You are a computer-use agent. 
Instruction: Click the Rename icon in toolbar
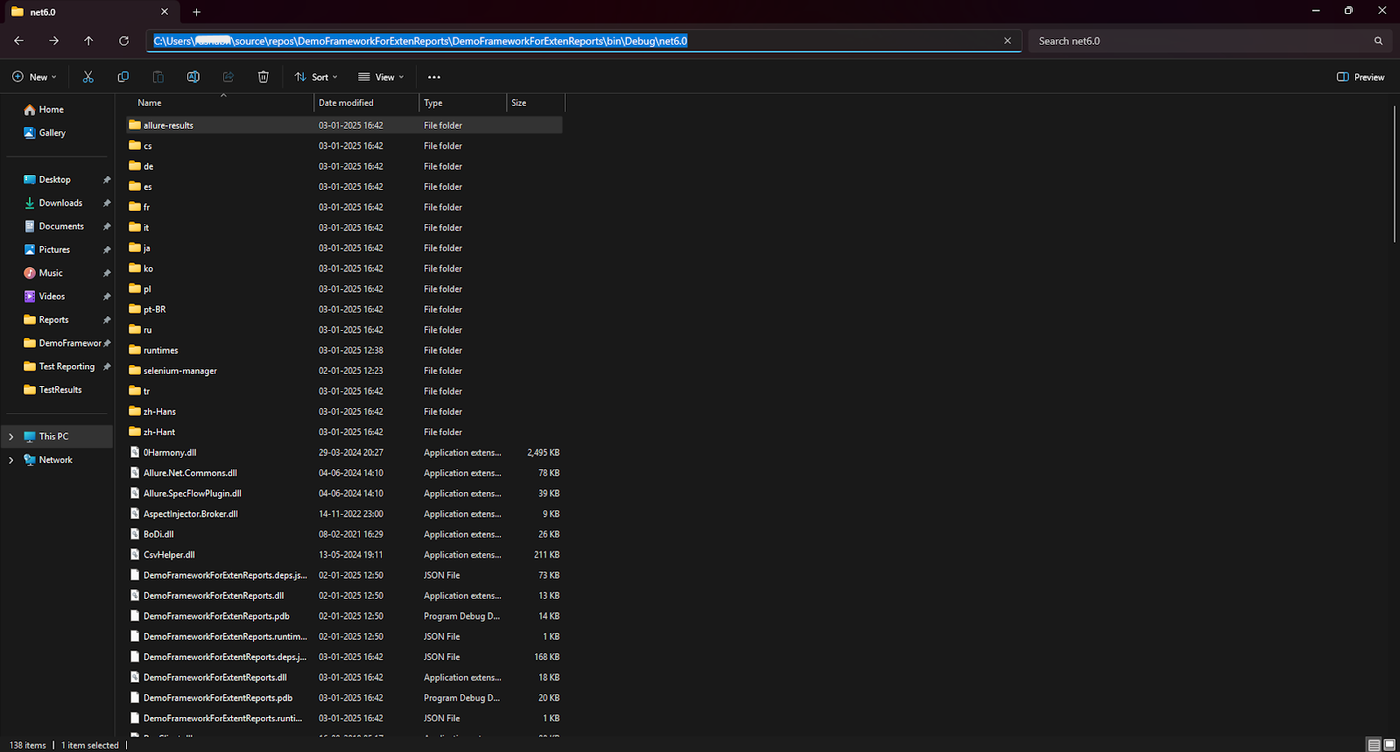[193, 77]
